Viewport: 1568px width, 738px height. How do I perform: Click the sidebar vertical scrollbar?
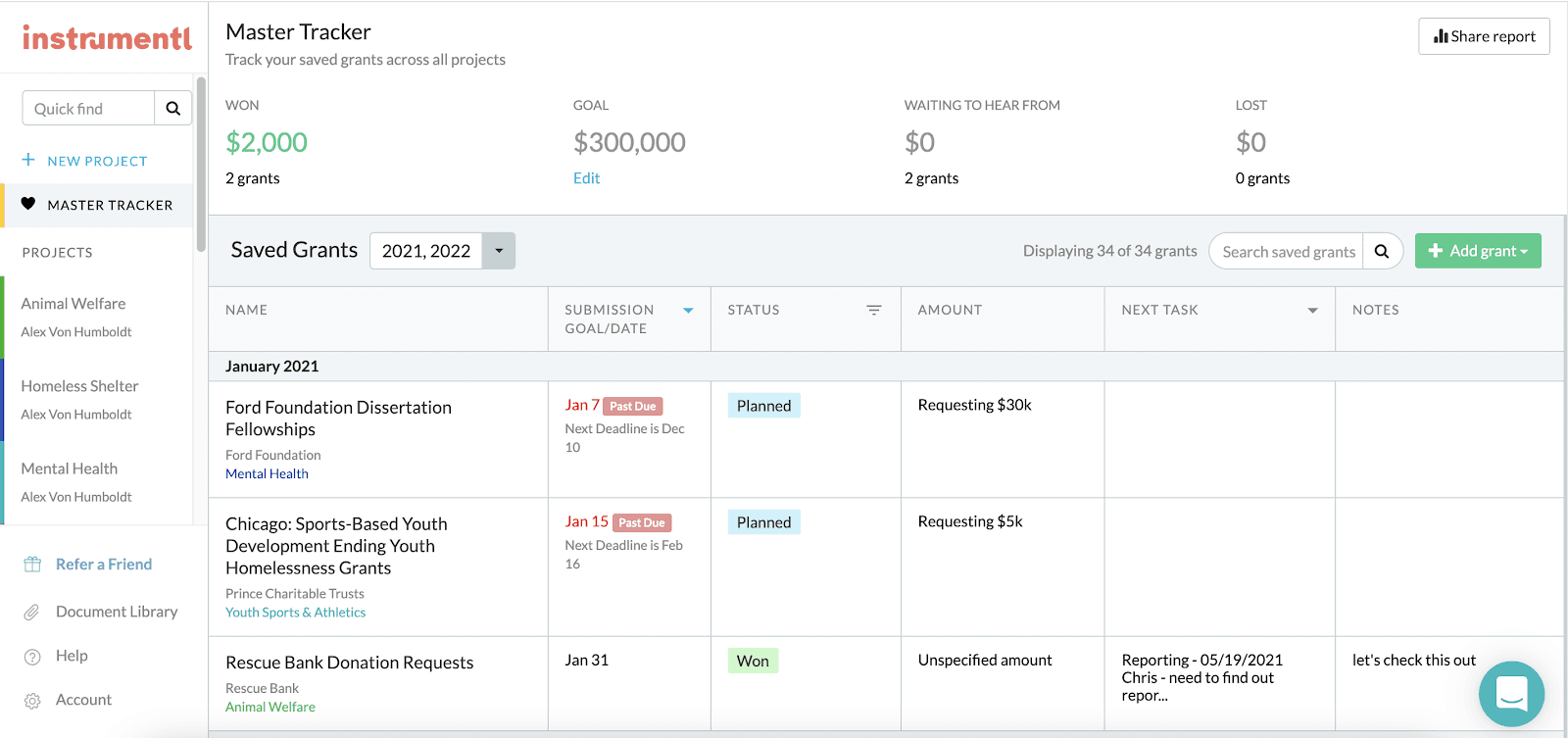(x=201, y=165)
